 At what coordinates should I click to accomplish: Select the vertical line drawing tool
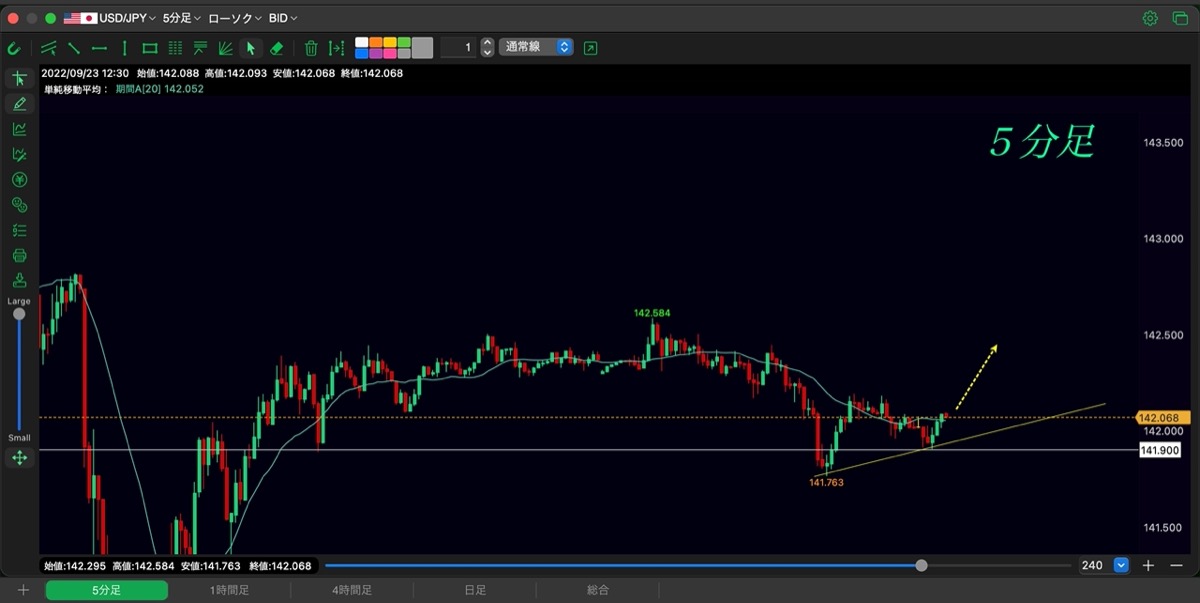124,47
